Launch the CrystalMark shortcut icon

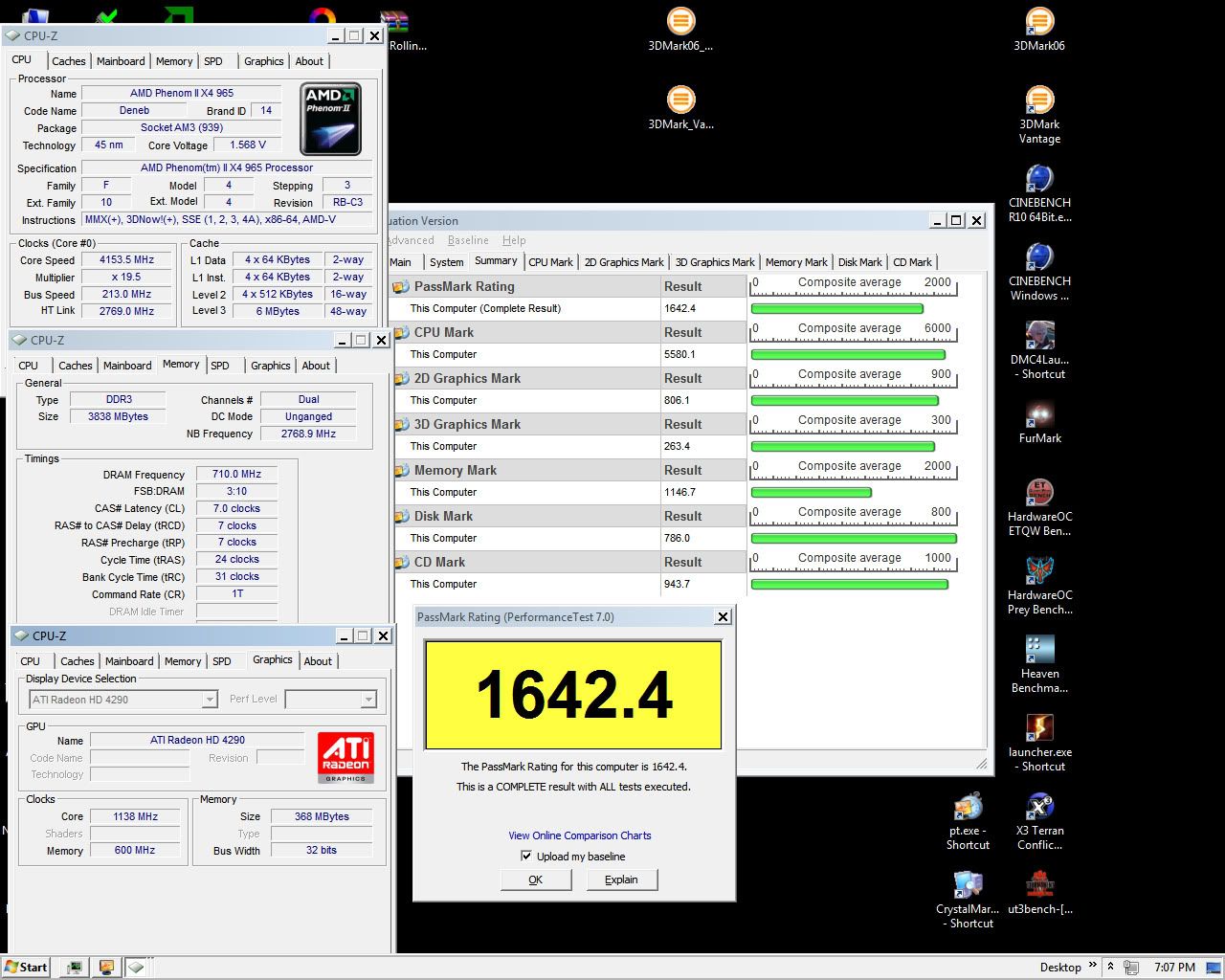(x=968, y=886)
